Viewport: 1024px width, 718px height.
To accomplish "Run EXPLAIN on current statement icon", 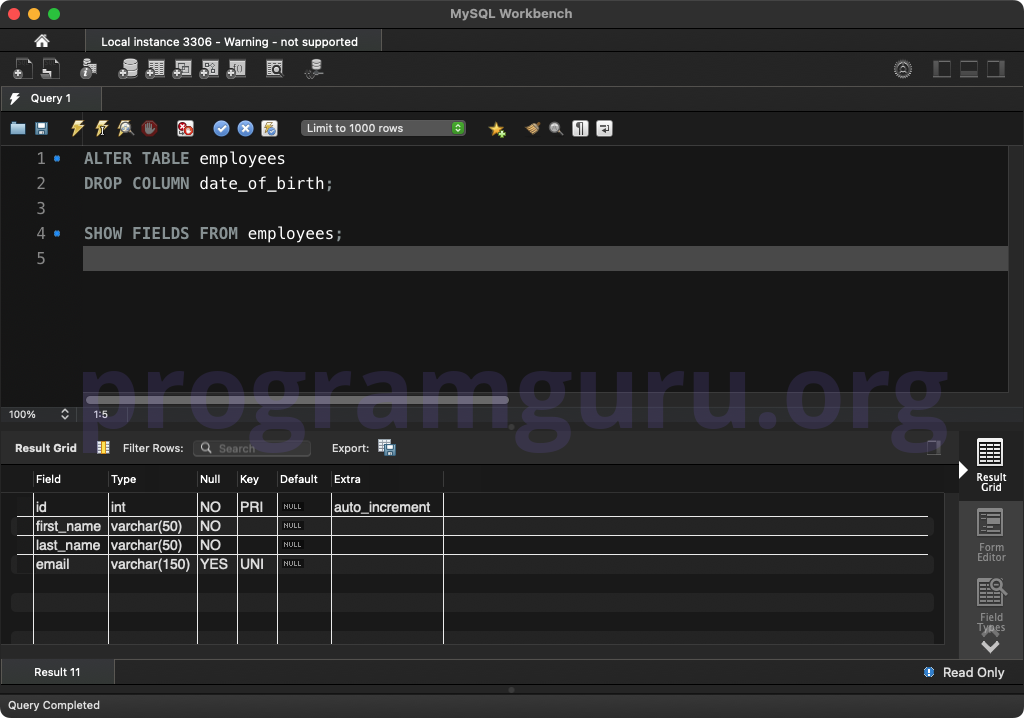I will pos(125,128).
